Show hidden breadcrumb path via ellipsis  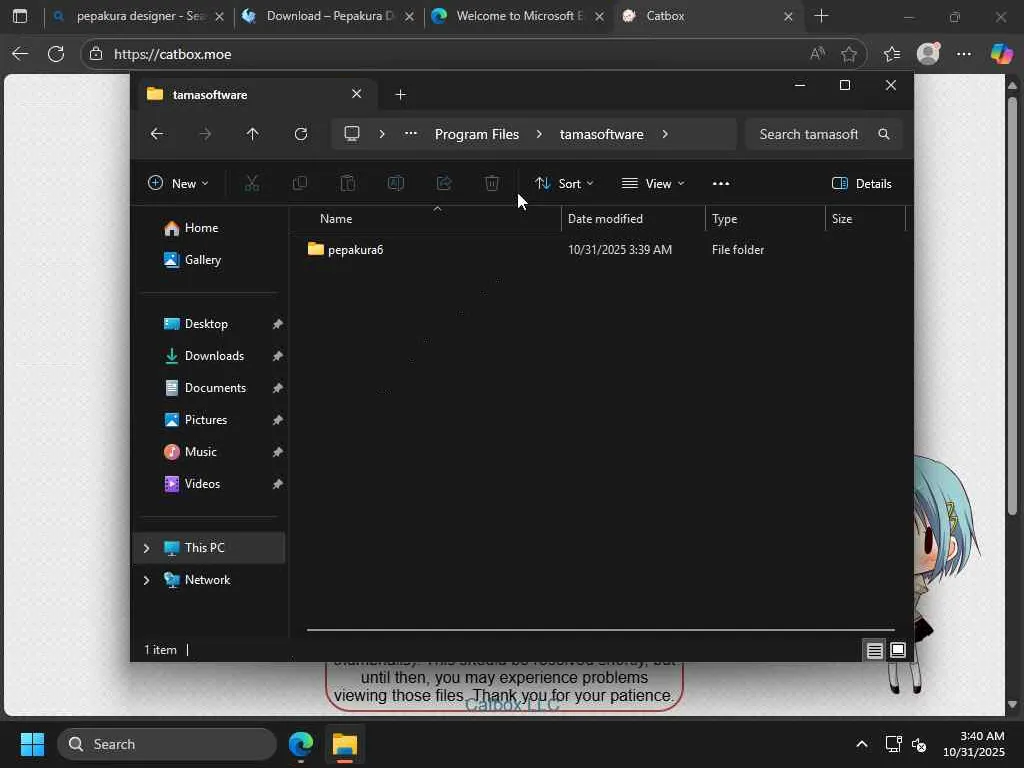[x=411, y=134]
